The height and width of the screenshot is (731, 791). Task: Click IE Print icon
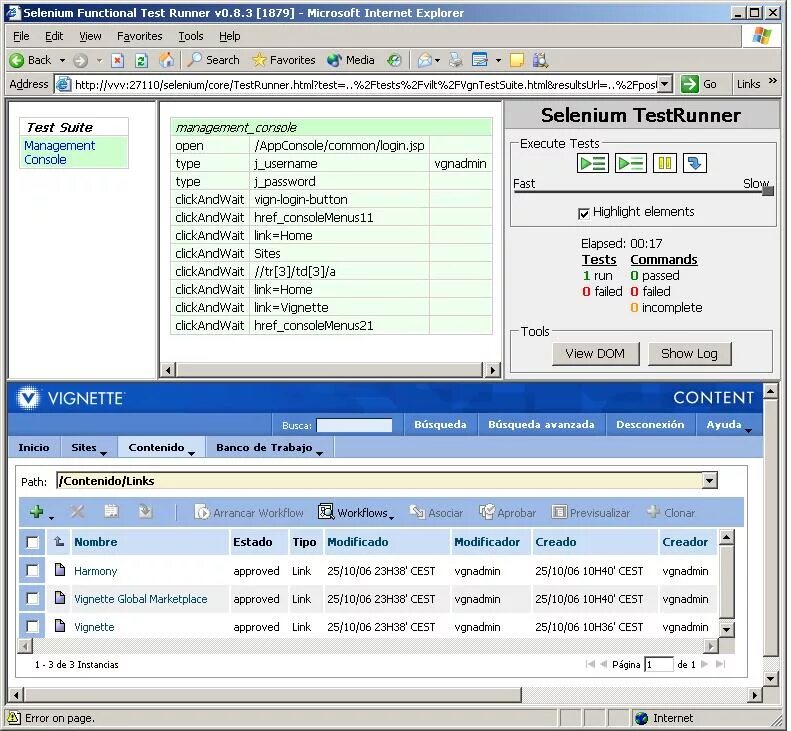click(x=456, y=61)
